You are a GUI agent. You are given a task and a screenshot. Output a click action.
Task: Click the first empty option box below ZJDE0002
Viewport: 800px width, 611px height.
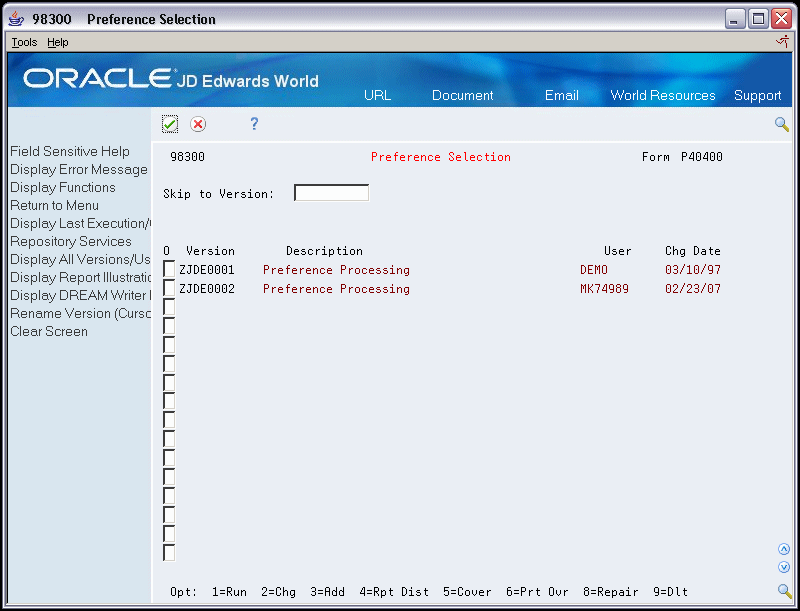point(169,307)
